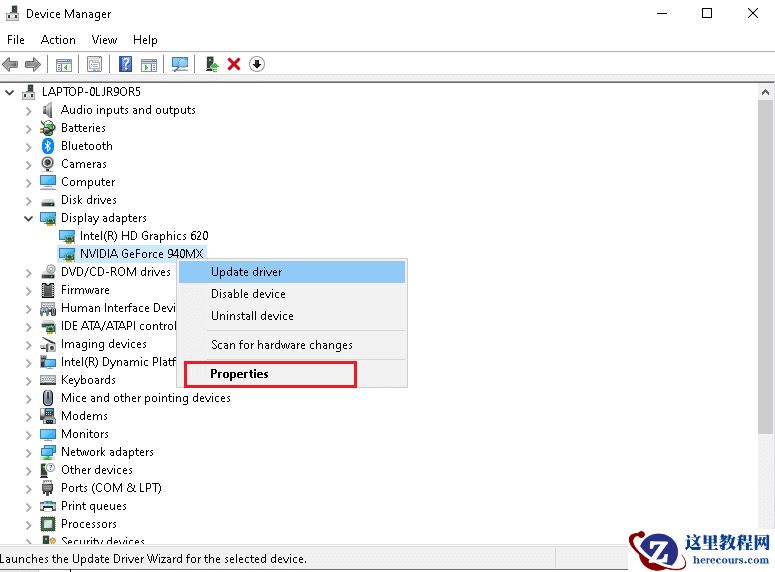Click the Processors chip icon
This screenshot has width=775, height=572.
(x=48, y=524)
